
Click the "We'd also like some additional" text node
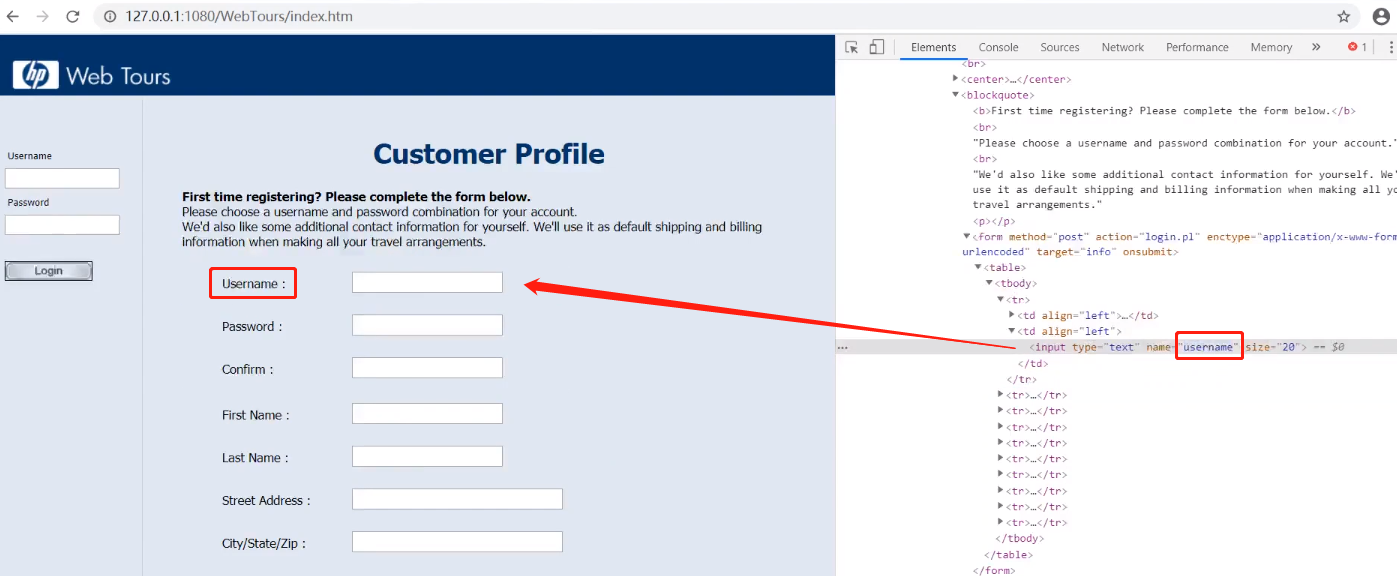1185,189
